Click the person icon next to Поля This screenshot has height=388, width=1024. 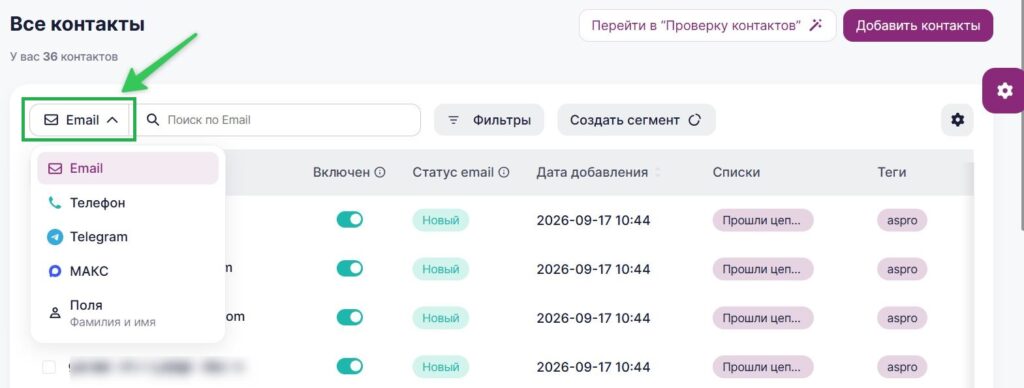55,312
